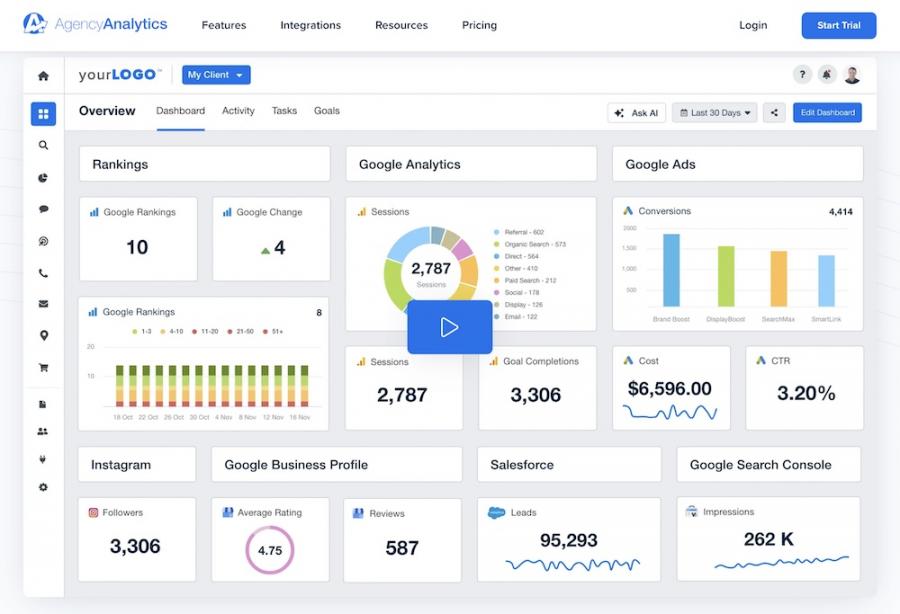Click the 1-3 legend dot in rankings chart
This screenshot has width=900, height=614.
(x=134, y=332)
